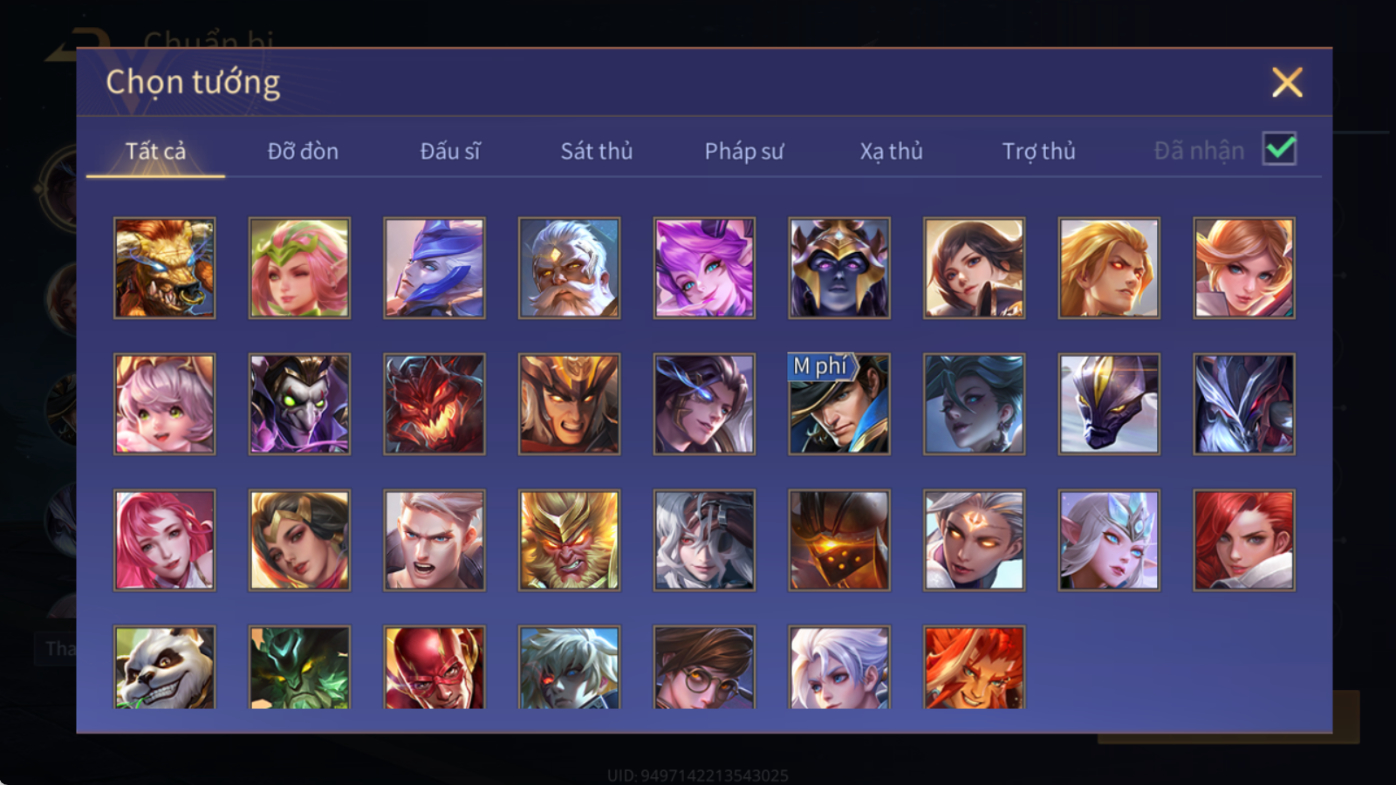The width and height of the screenshot is (1396, 785).
Task: Open the 'Trợ thủ' tab
Action: pyautogui.click(x=1039, y=151)
